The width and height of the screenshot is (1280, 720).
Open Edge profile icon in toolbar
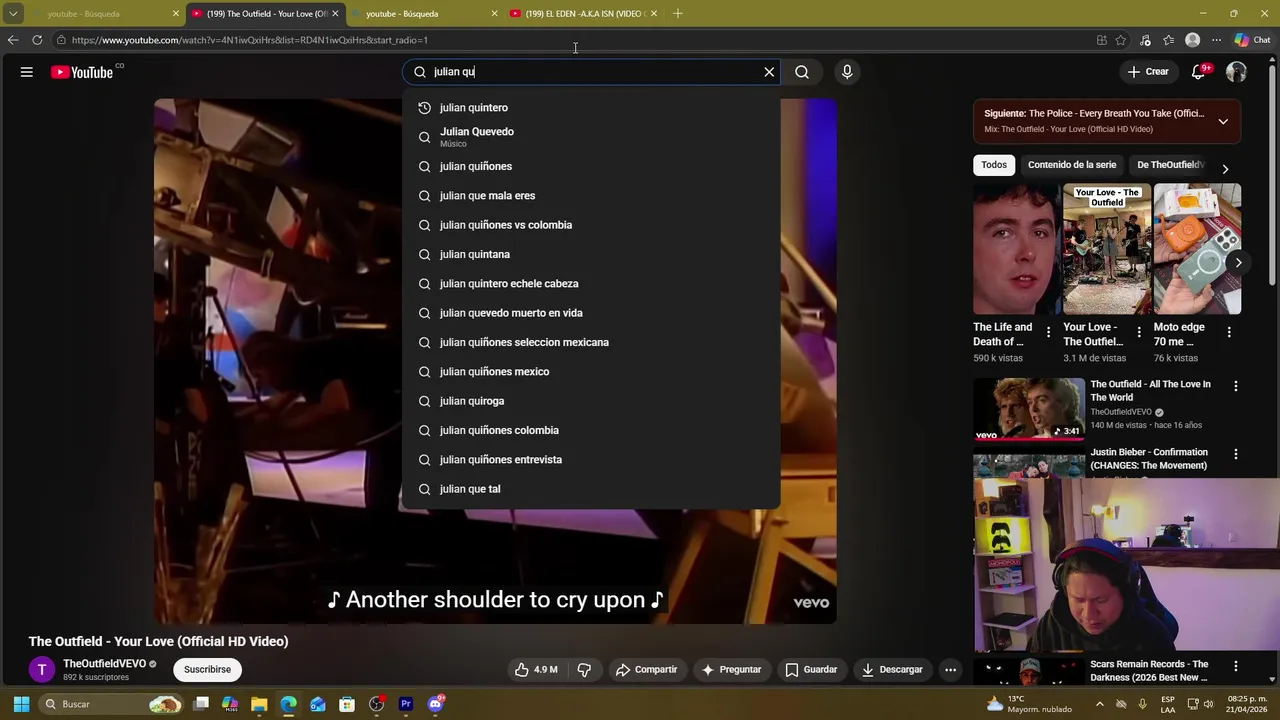[x=1192, y=40]
